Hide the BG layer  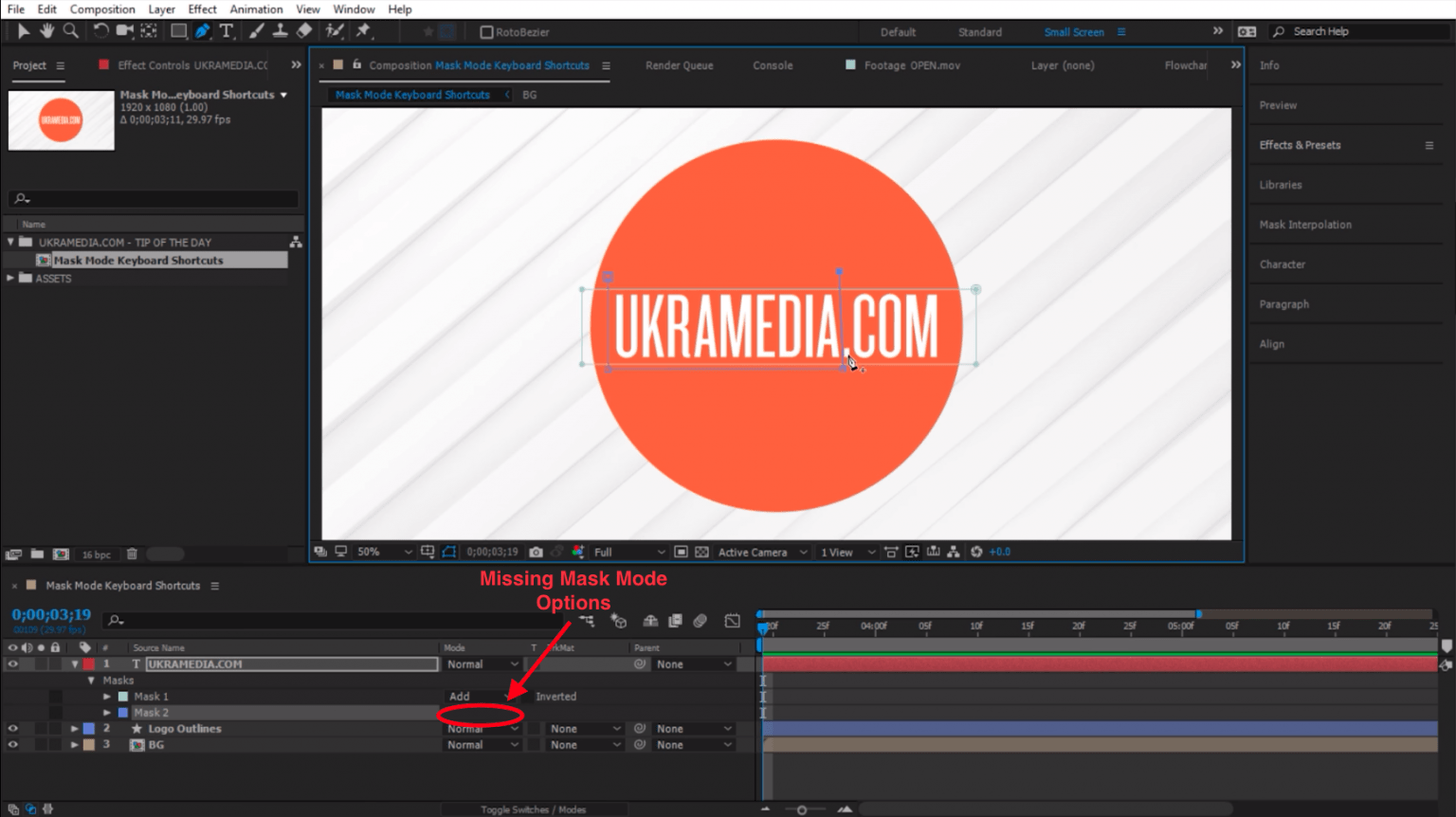(12, 745)
